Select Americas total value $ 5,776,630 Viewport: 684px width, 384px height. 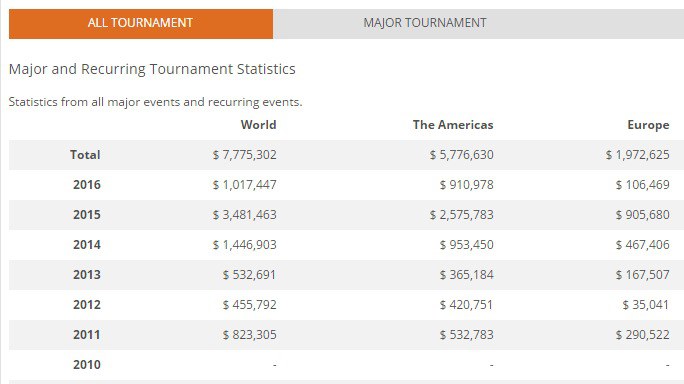(462, 155)
